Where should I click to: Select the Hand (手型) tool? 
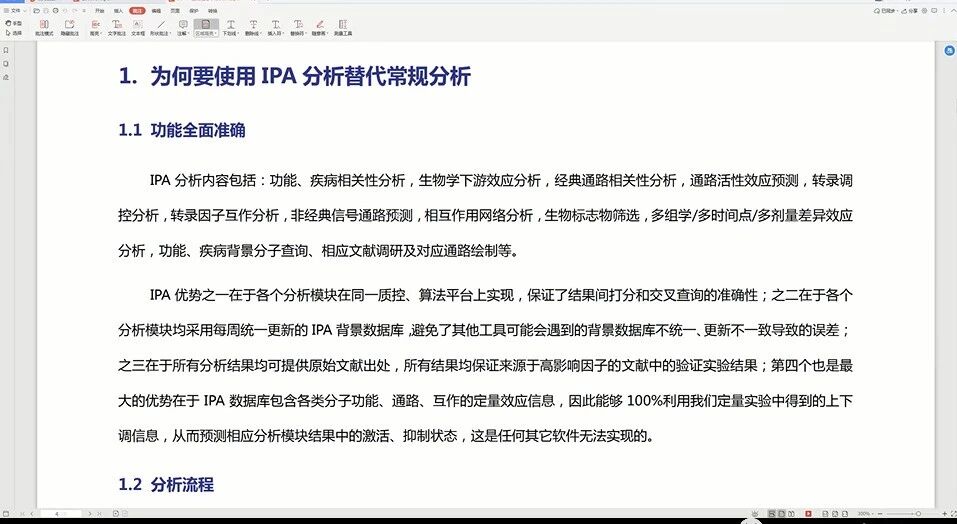[15, 23]
